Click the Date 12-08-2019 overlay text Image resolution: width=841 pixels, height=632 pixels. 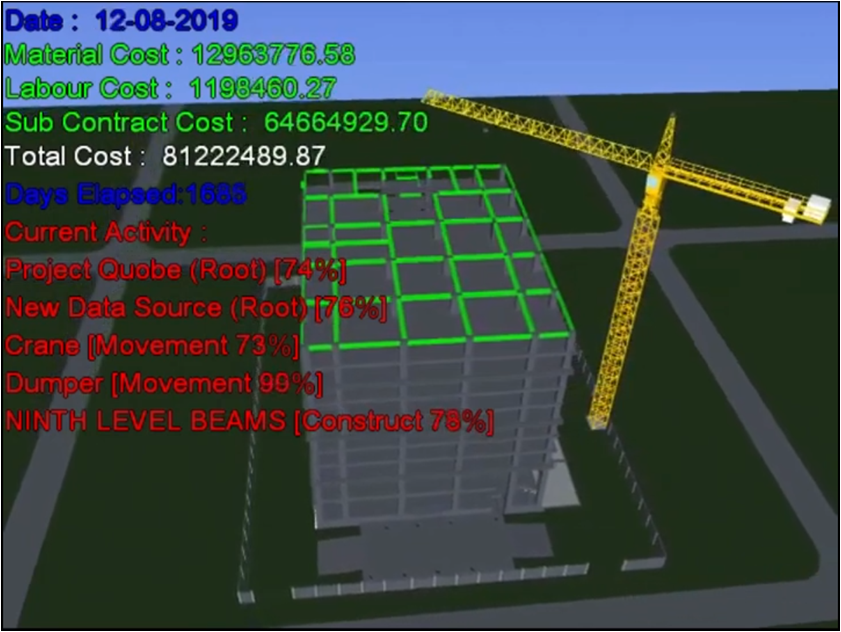tap(121, 20)
